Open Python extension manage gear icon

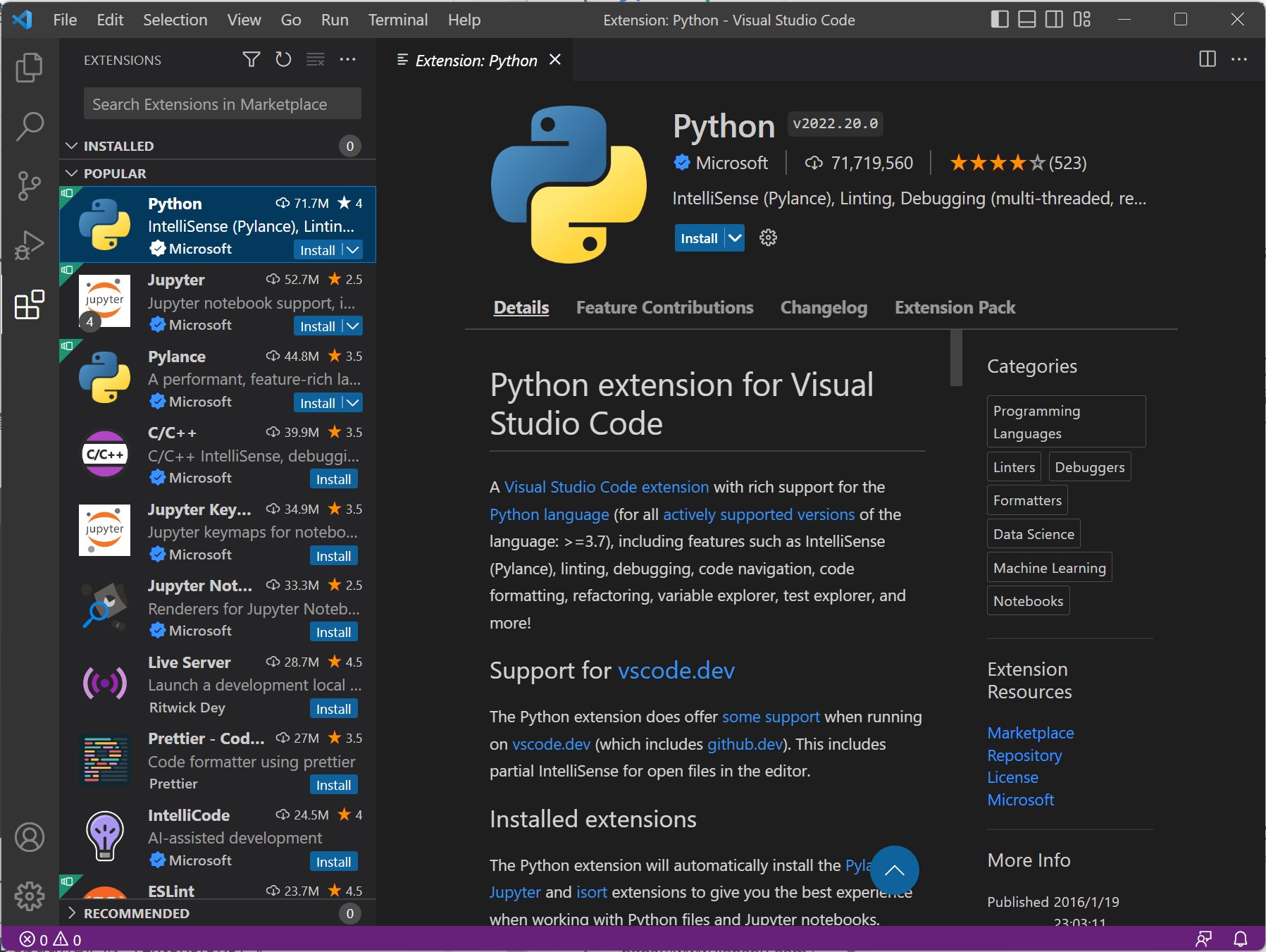tap(768, 238)
